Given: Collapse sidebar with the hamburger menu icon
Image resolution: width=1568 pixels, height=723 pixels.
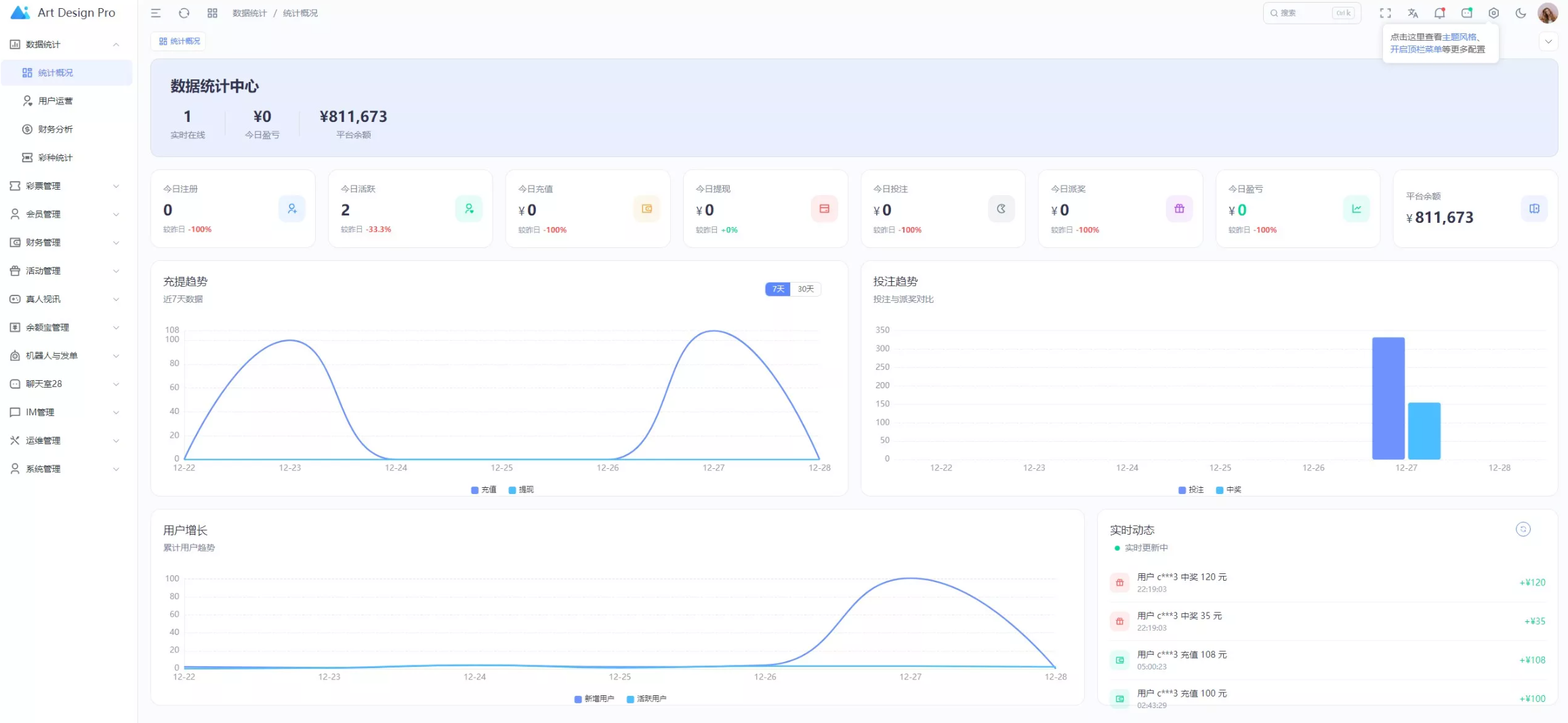Looking at the screenshot, I should click(156, 13).
